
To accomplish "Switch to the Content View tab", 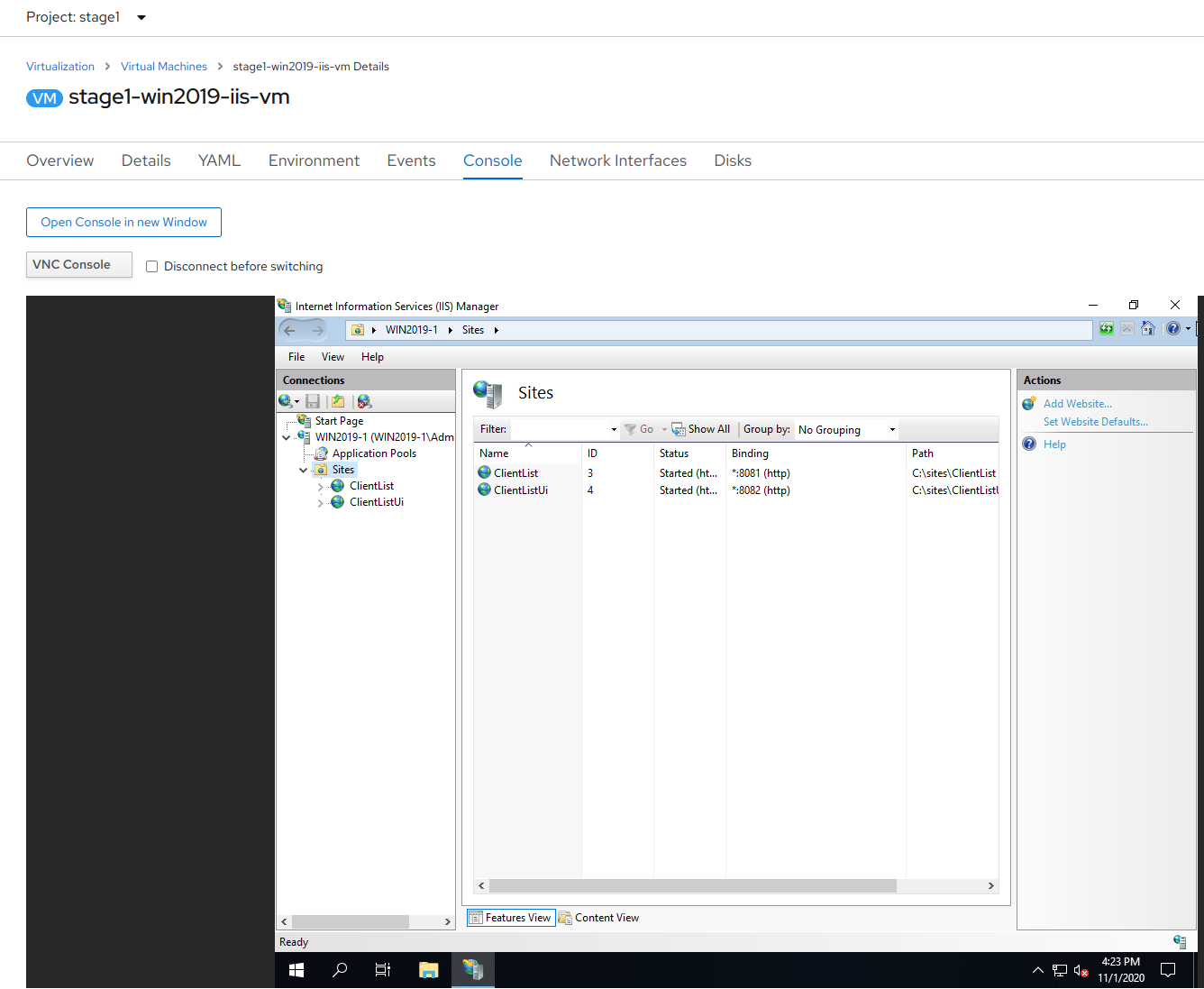I will (598, 918).
